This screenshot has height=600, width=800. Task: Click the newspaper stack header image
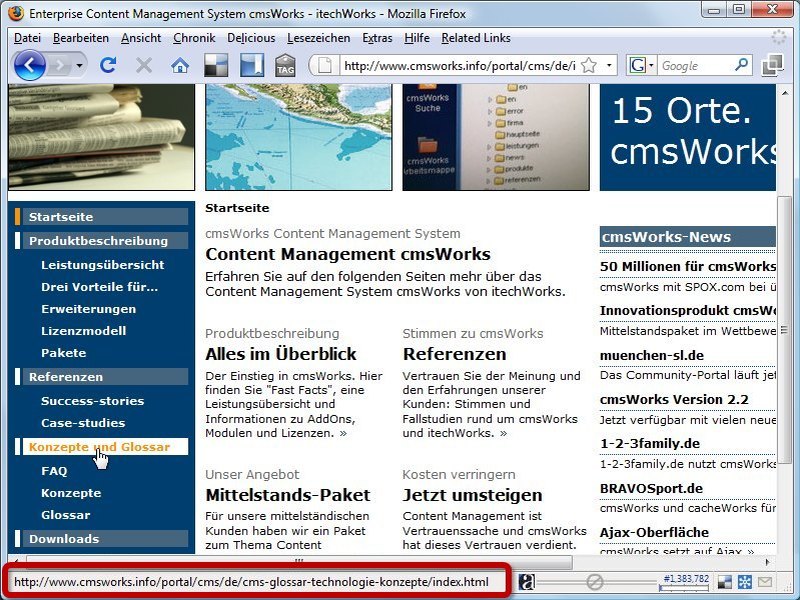point(101,137)
